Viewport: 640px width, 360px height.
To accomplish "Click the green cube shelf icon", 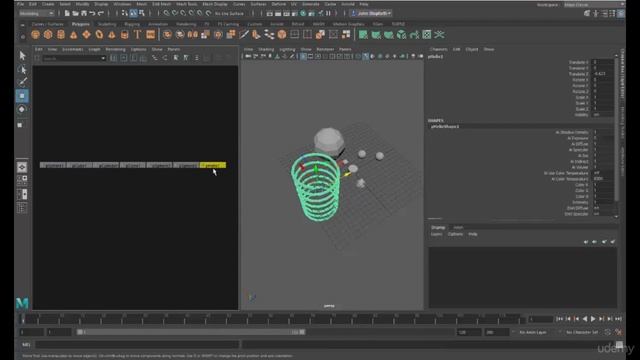I will [x=401, y=35].
